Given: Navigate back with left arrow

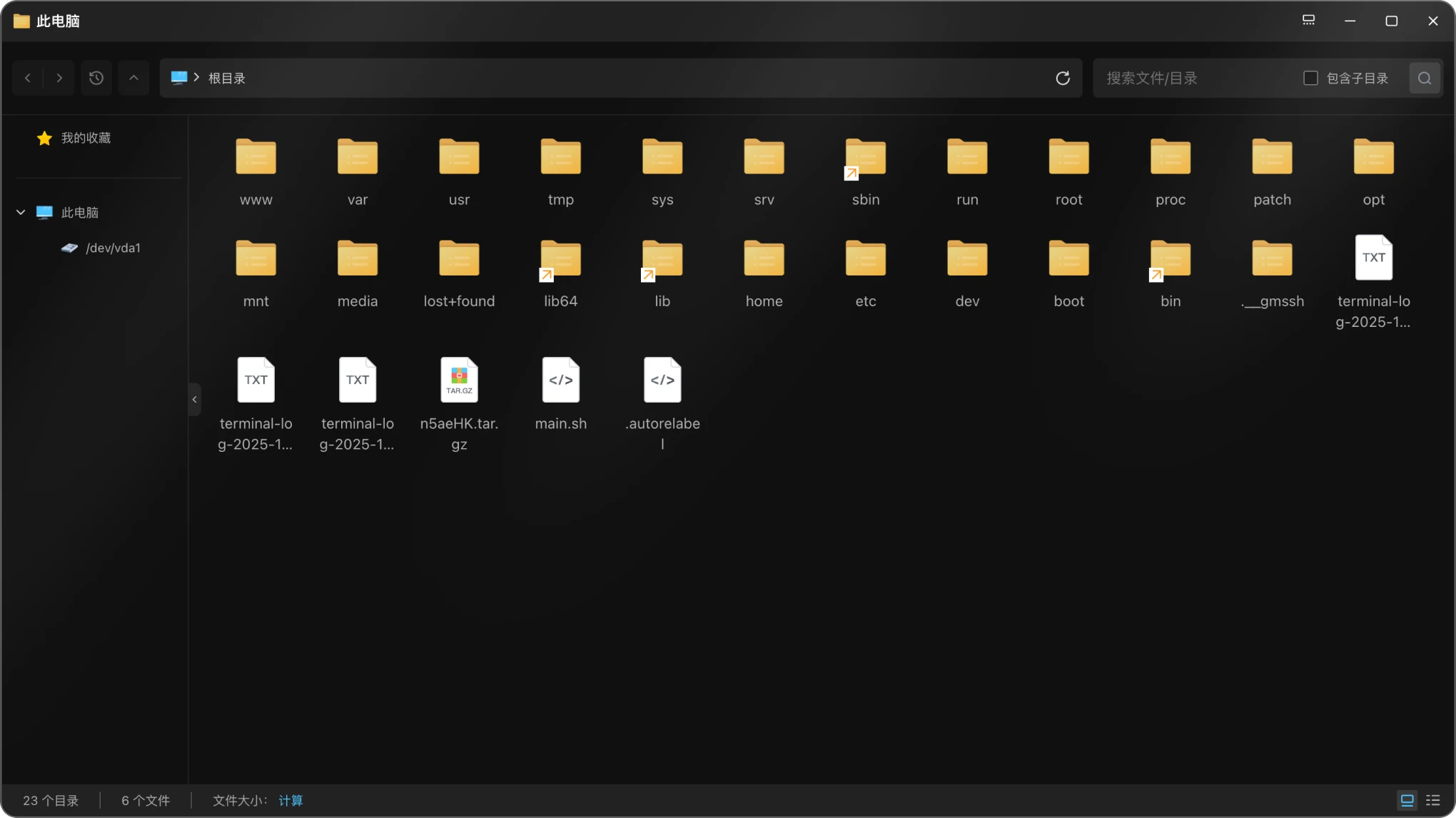Looking at the screenshot, I should pos(28,78).
